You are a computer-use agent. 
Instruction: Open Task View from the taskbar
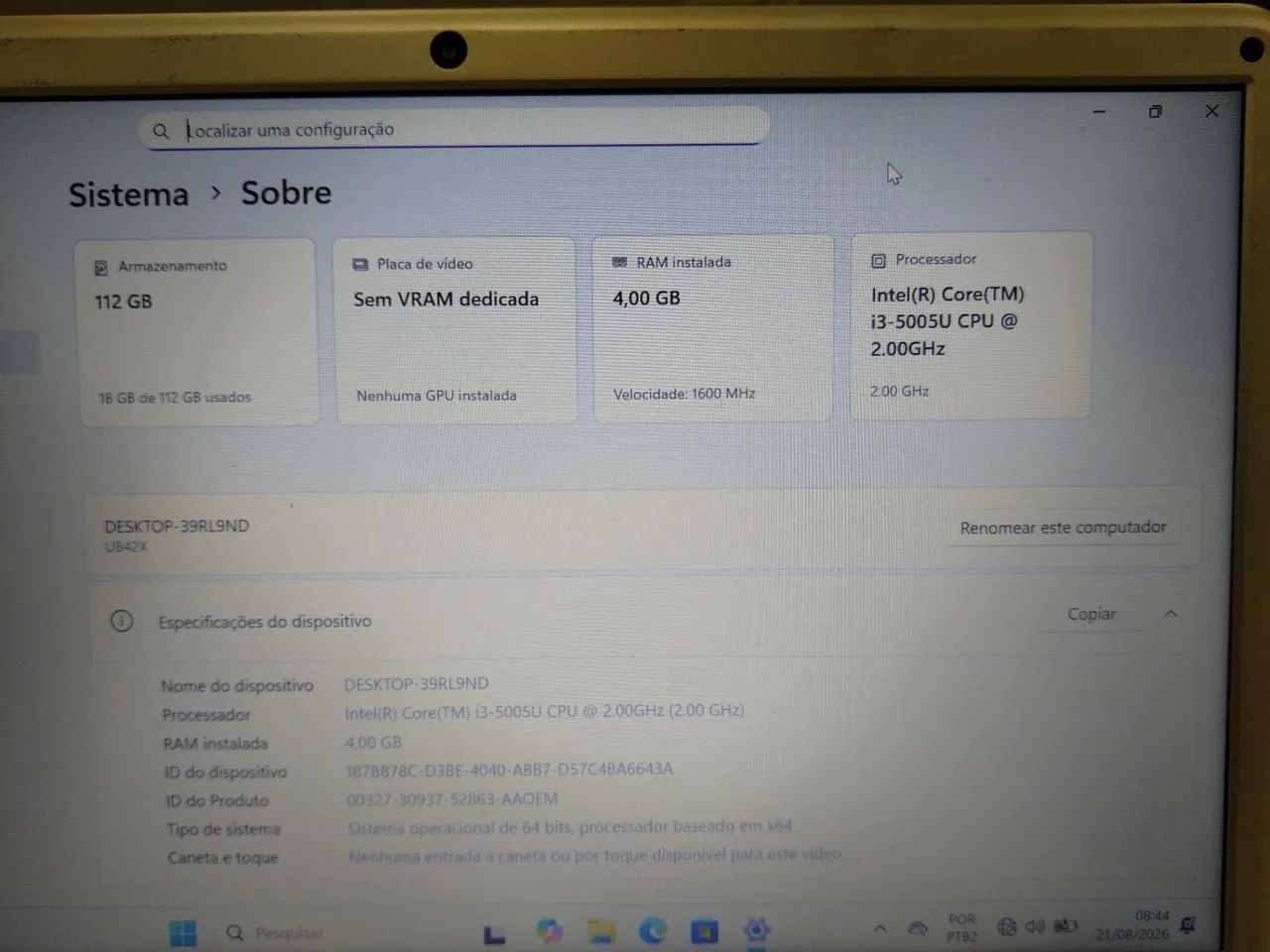(x=494, y=933)
